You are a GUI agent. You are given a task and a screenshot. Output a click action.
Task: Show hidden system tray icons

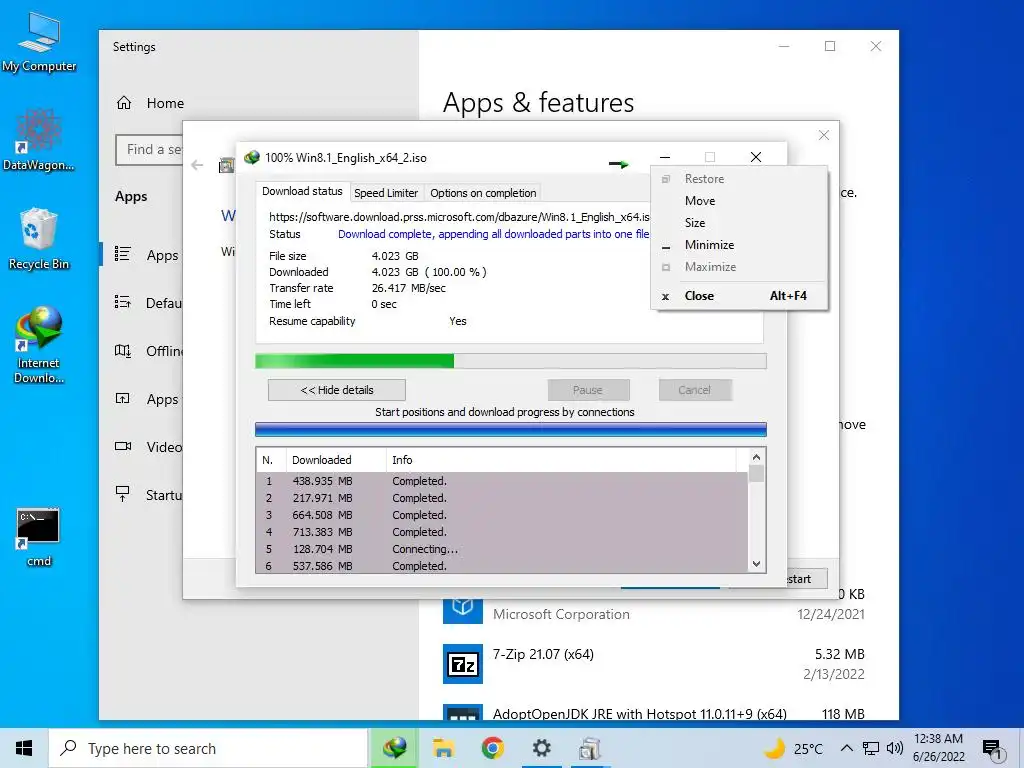click(x=846, y=748)
